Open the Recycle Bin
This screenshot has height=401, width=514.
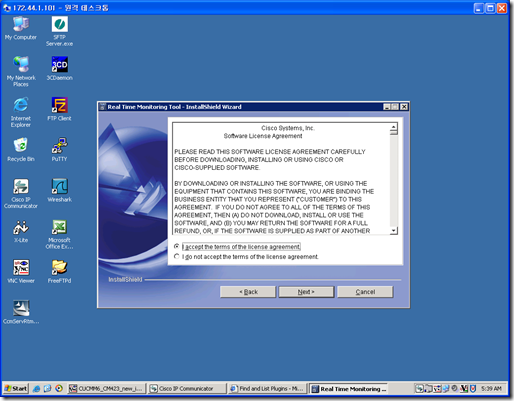21,150
